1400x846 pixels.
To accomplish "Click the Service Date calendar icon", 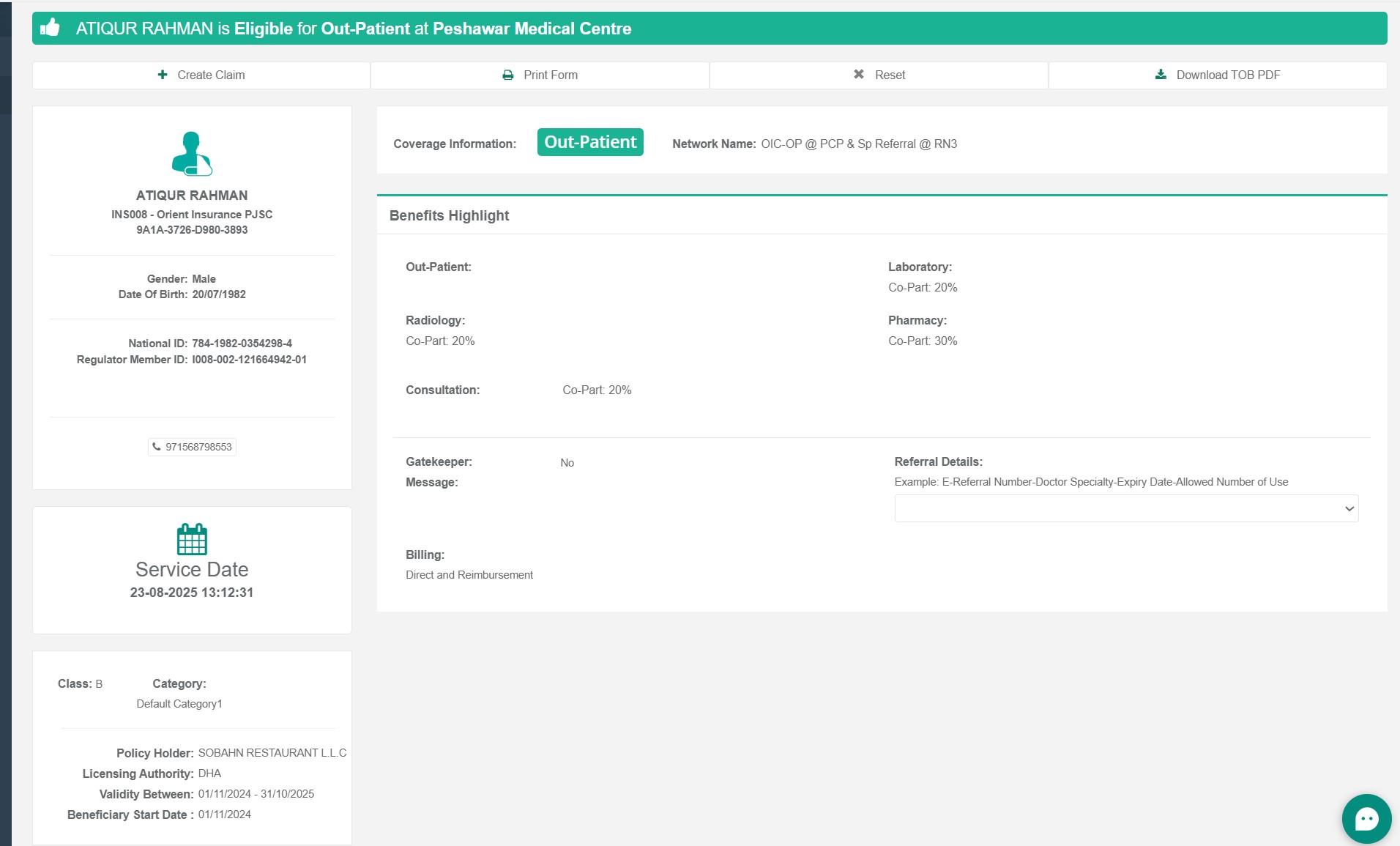I will [192, 540].
